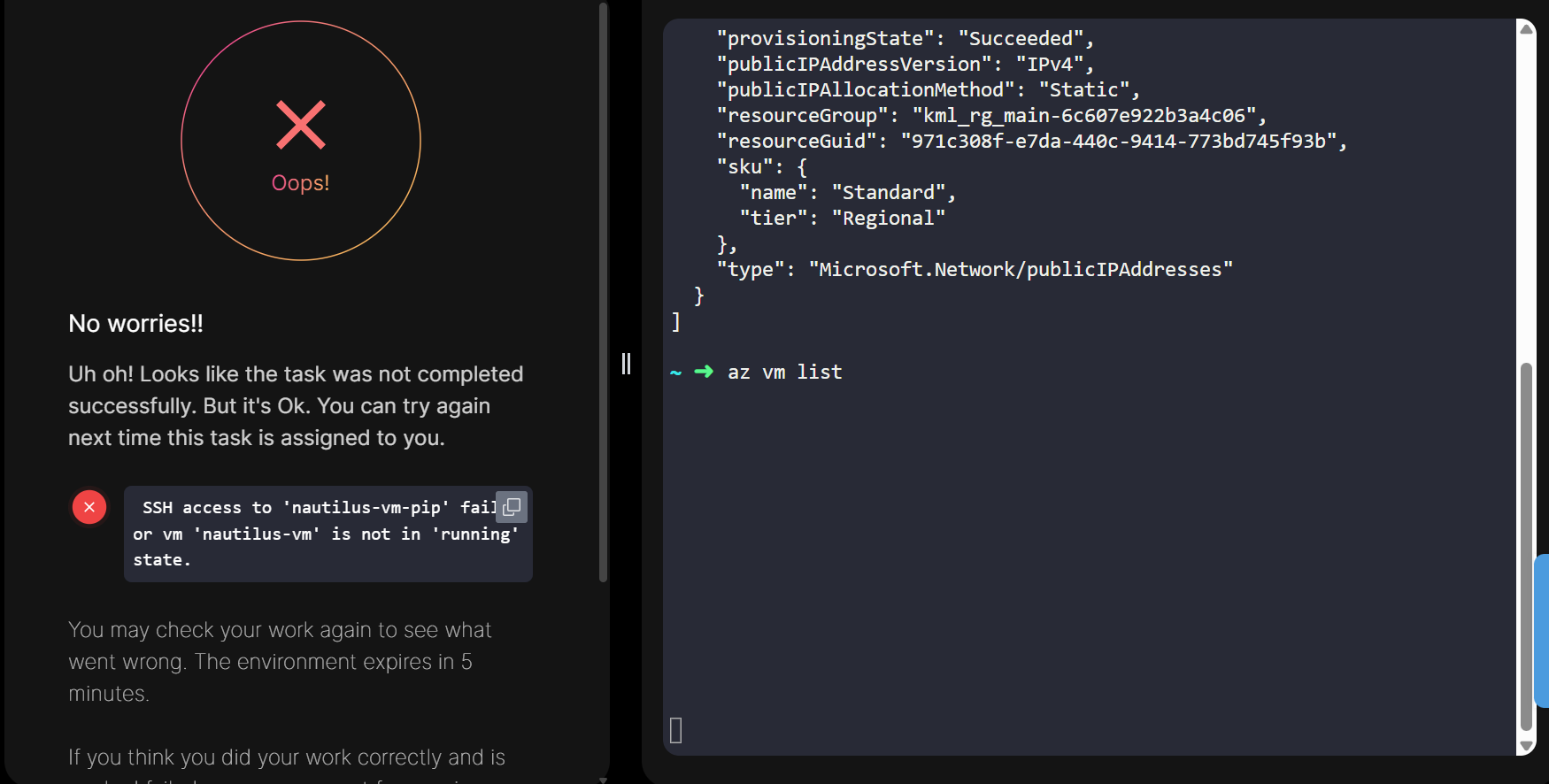The height and width of the screenshot is (784, 1549).
Task: Click the small arrow below task panel
Action: click(603, 780)
